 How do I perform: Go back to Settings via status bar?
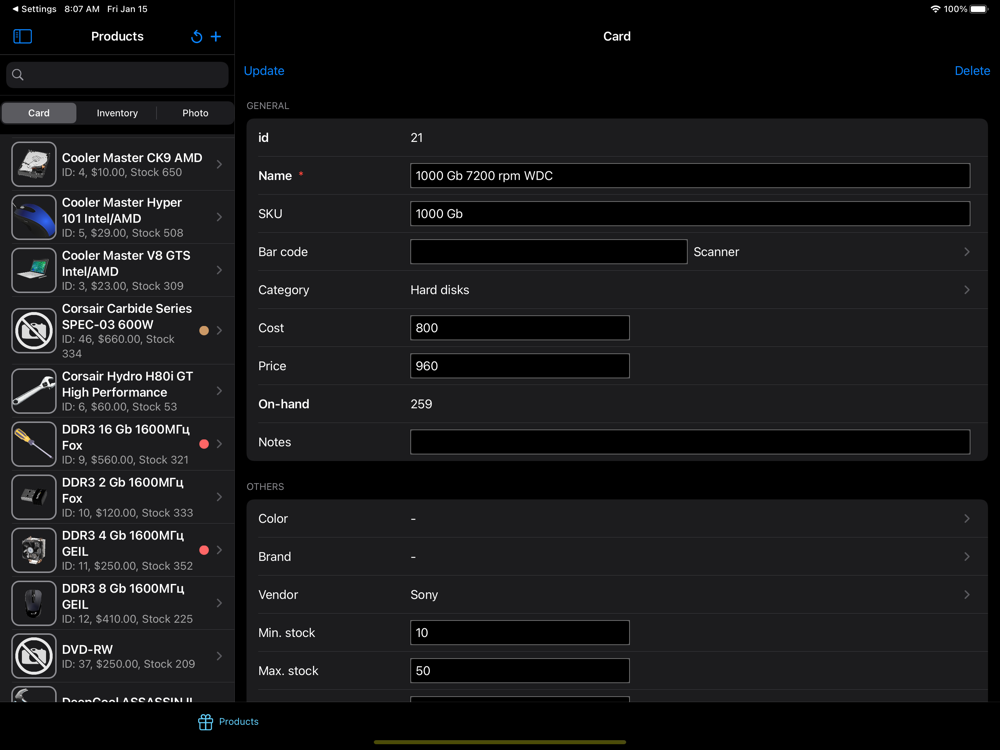point(34,9)
